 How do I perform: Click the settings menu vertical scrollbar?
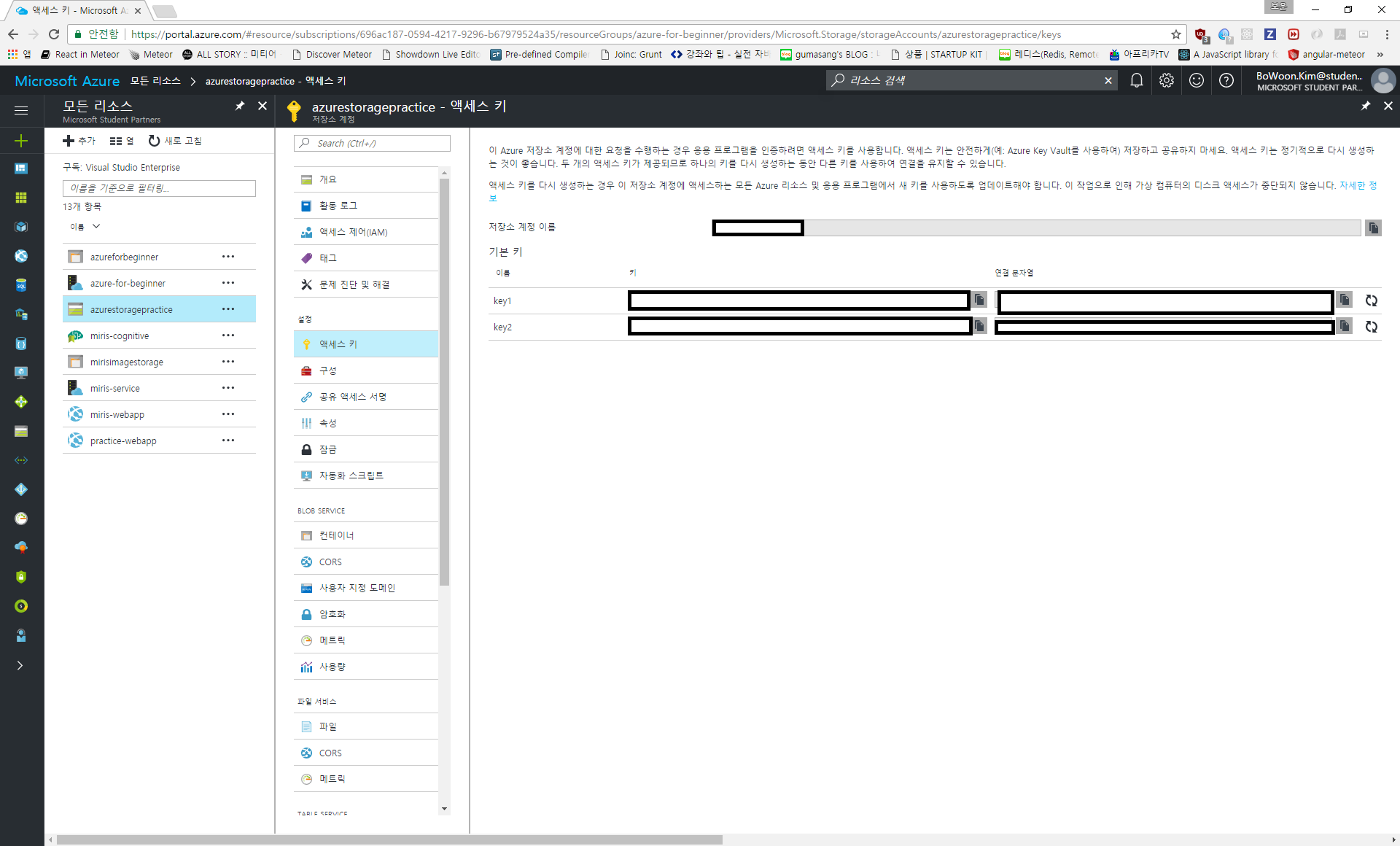pyautogui.click(x=445, y=381)
